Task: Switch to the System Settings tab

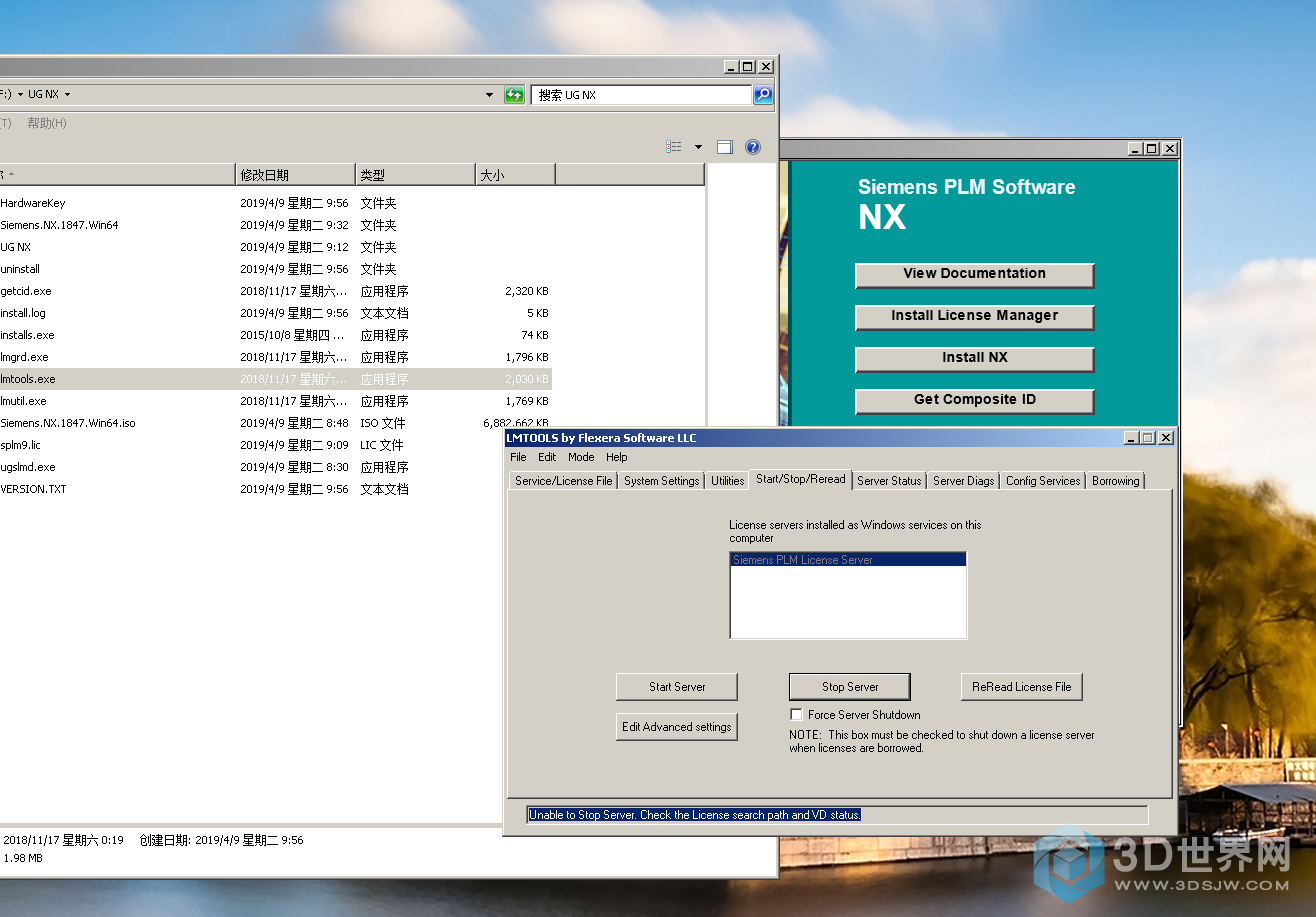Action: click(661, 481)
